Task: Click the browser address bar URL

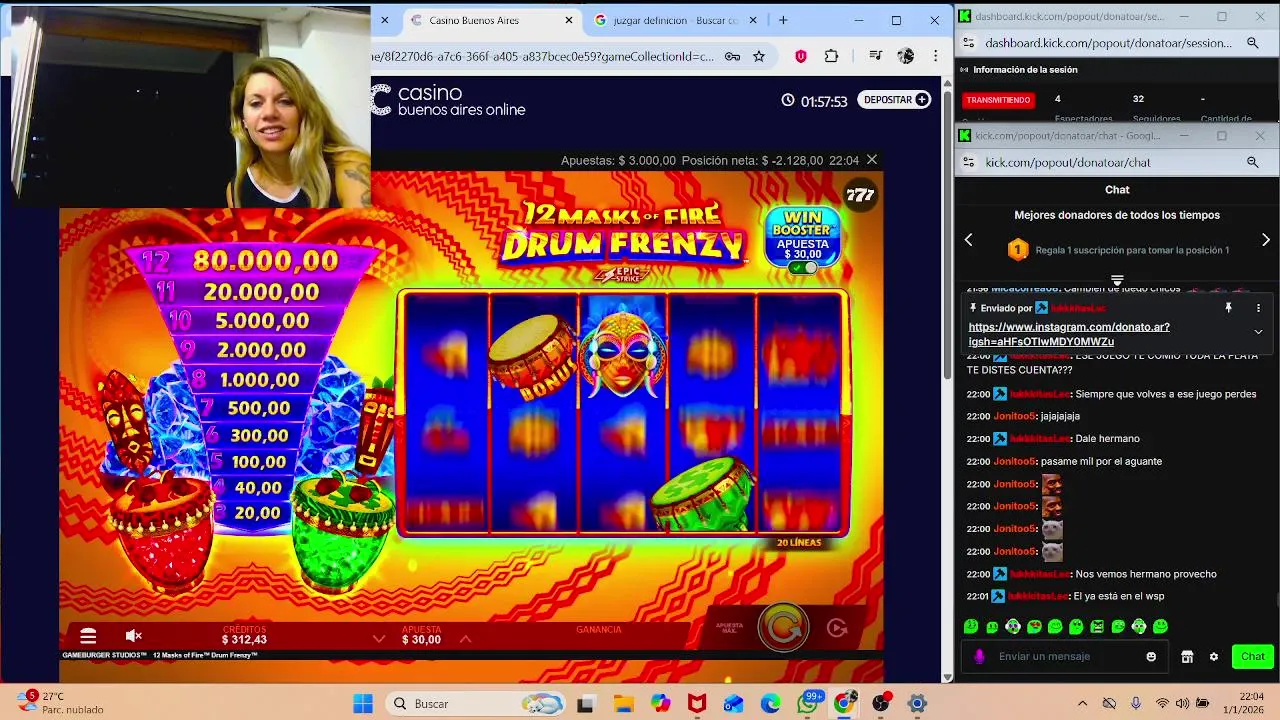Action: pos(543,56)
